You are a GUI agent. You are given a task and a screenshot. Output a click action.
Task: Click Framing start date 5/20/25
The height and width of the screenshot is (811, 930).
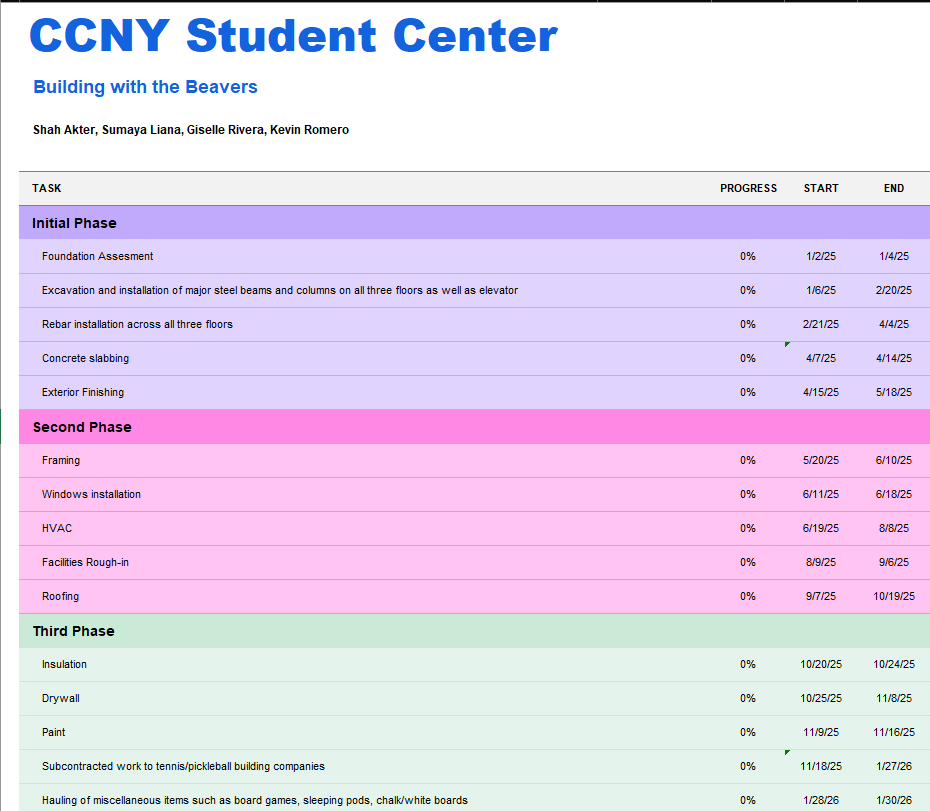(821, 460)
